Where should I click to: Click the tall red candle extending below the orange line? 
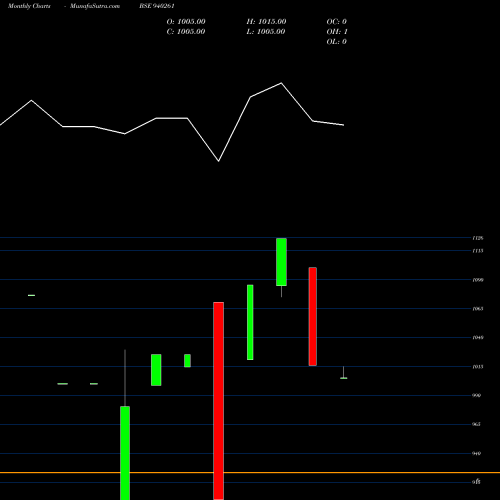pos(219,401)
